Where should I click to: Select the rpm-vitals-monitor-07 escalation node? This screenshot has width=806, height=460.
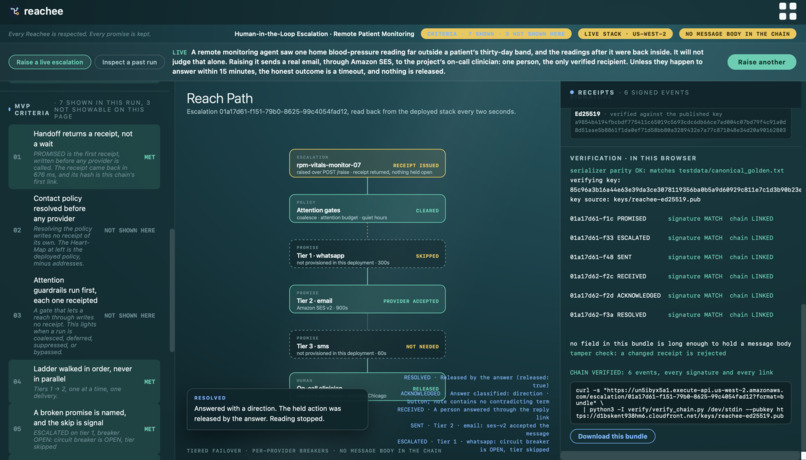367,163
